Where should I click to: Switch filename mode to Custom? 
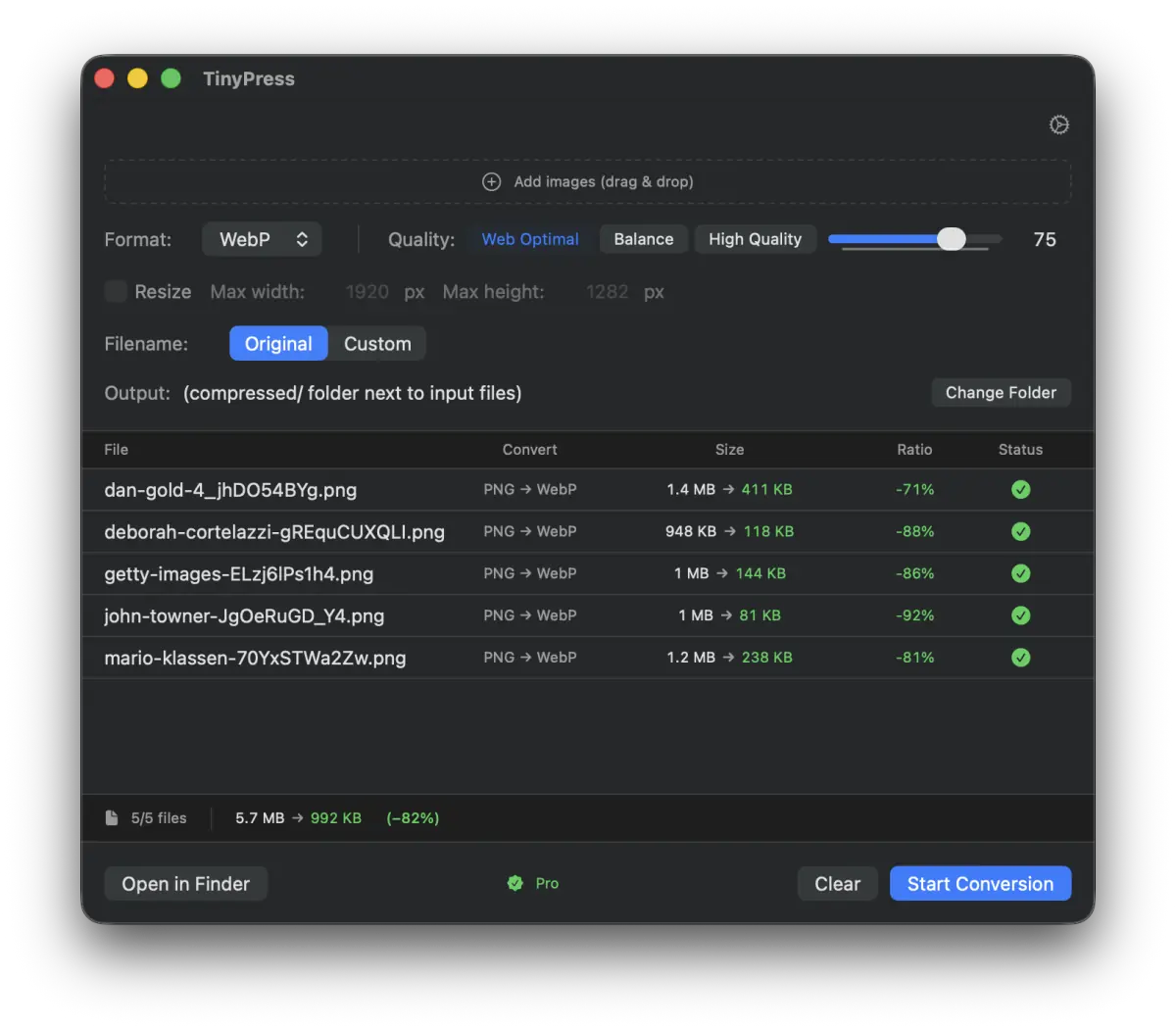click(377, 344)
